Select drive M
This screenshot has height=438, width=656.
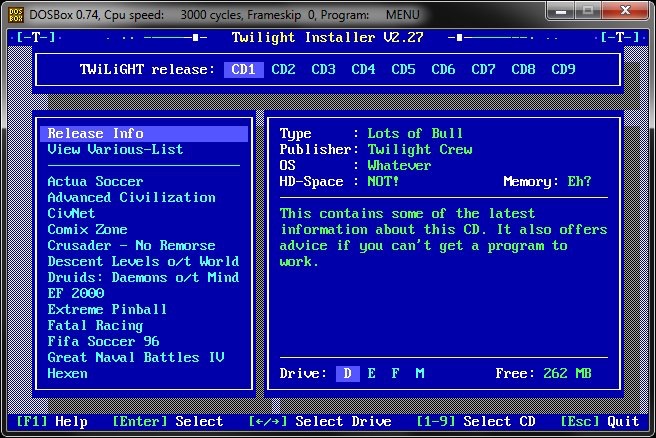click(x=420, y=374)
